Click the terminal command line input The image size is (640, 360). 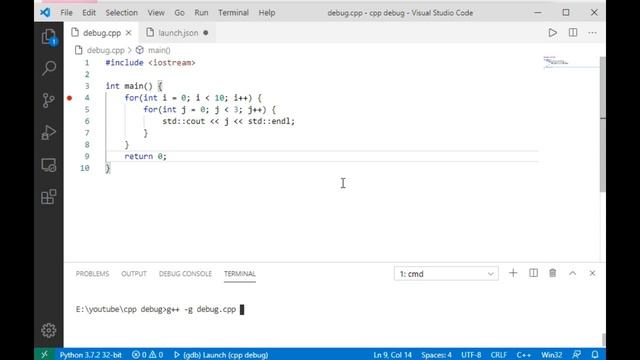coord(242,309)
